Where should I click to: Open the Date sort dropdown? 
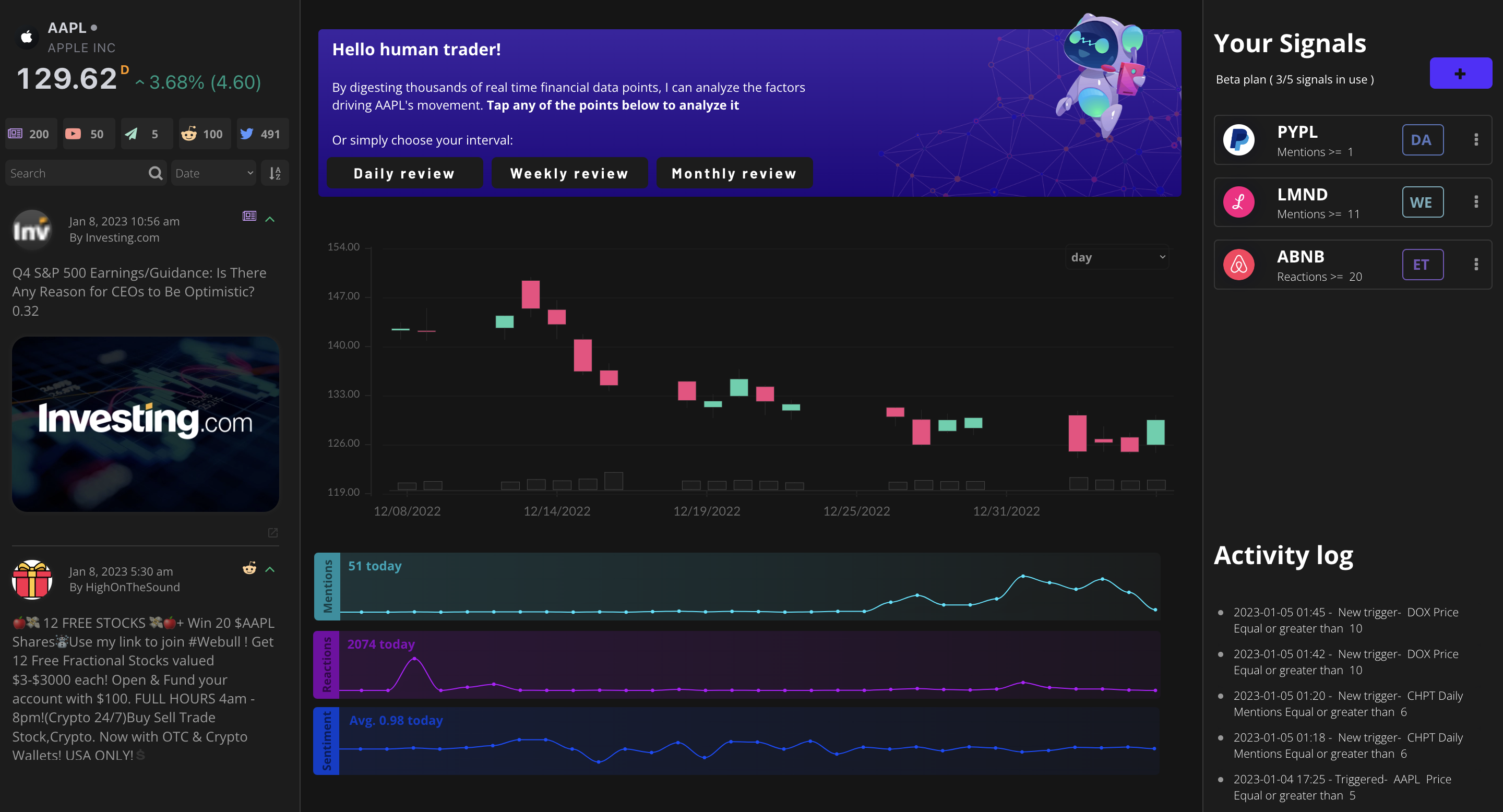point(213,173)
